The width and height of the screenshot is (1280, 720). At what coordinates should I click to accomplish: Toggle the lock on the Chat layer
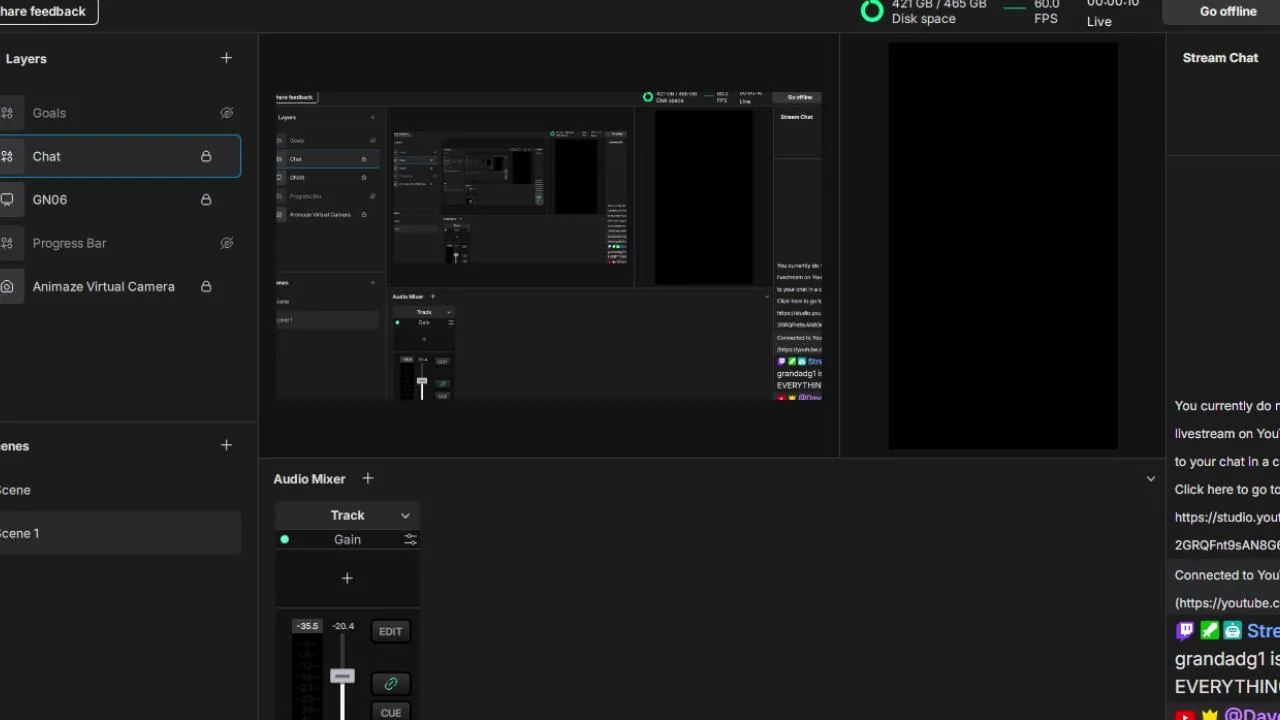click(206, 156)
